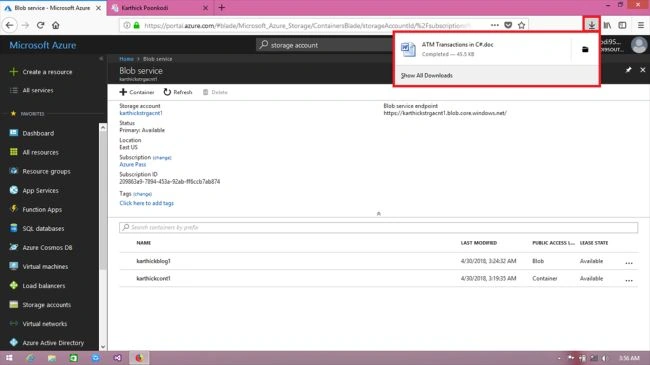Click the Delete toolbar button
The height and width of the screenshot is (365, 650).
[x=215, y=92]
